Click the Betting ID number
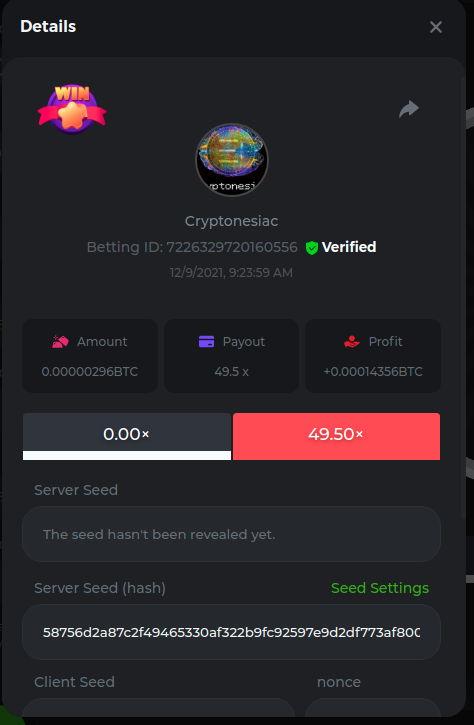This screenshot has height=725, width=474. click(232, 247)
